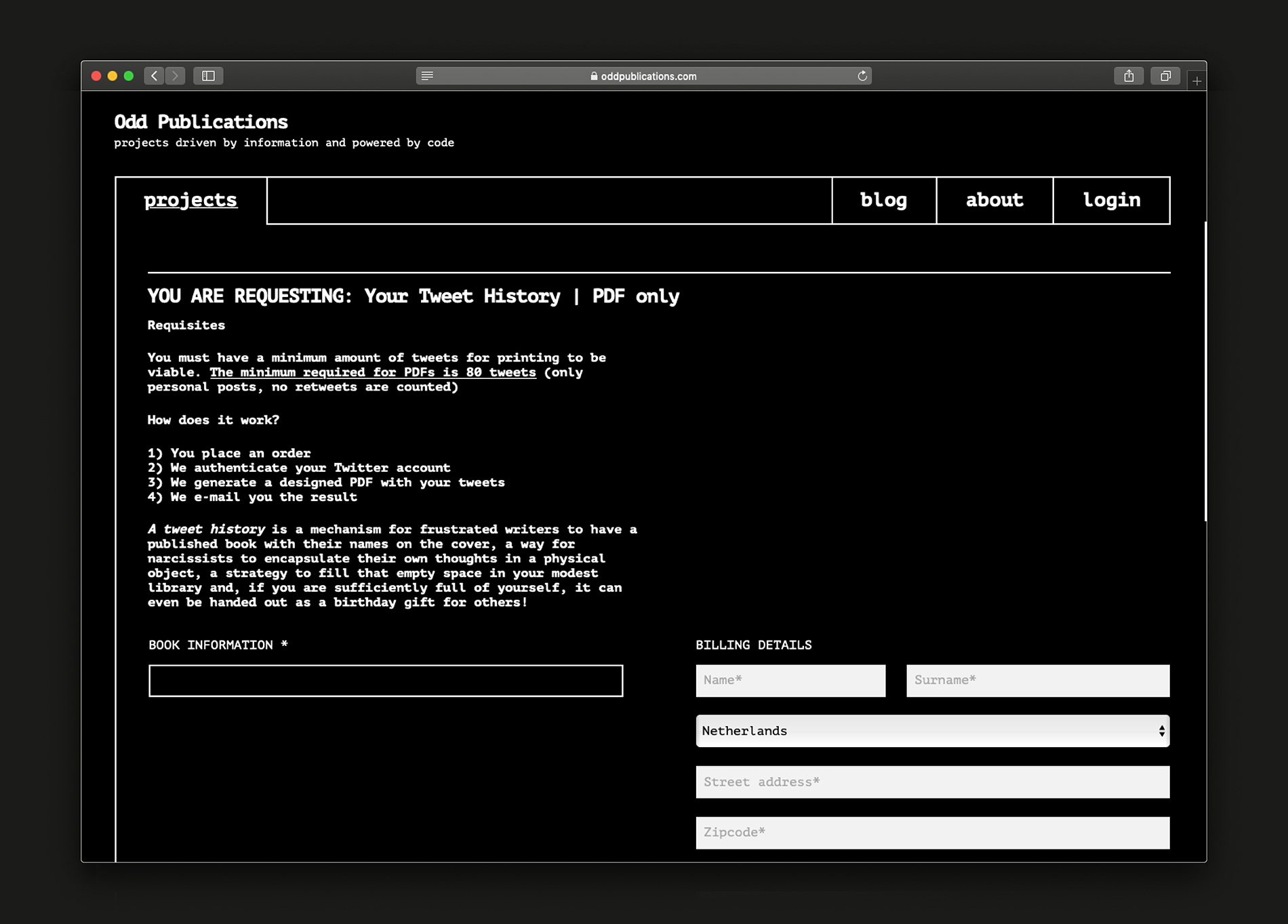Toggle the Safari sidebar icon
The image size is (1288, 924).
pos(208,76)
